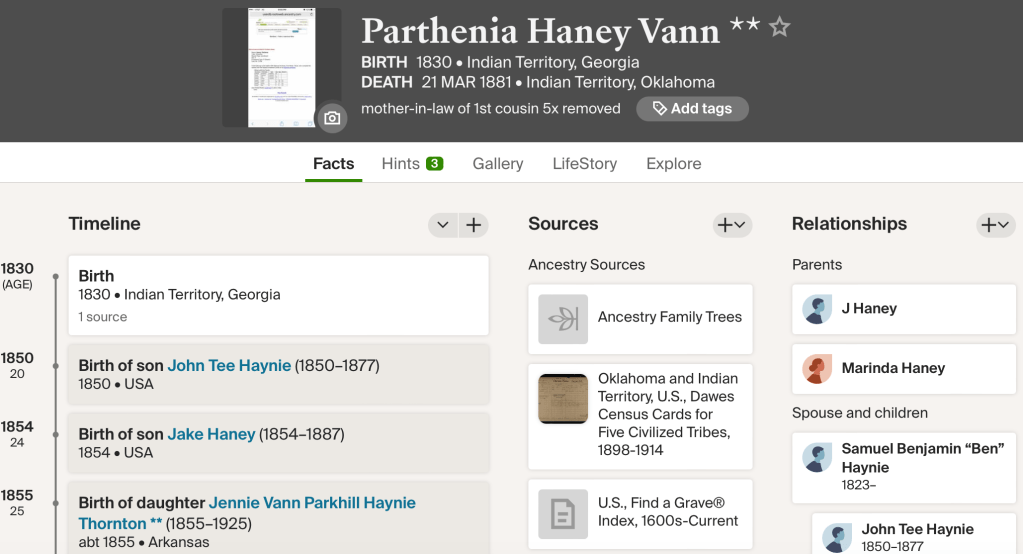This screenshot has width=1023, height=554.
Task: Select the Birth 1830 timeline card
Action: pyautogui.click(x=278, y=295)
